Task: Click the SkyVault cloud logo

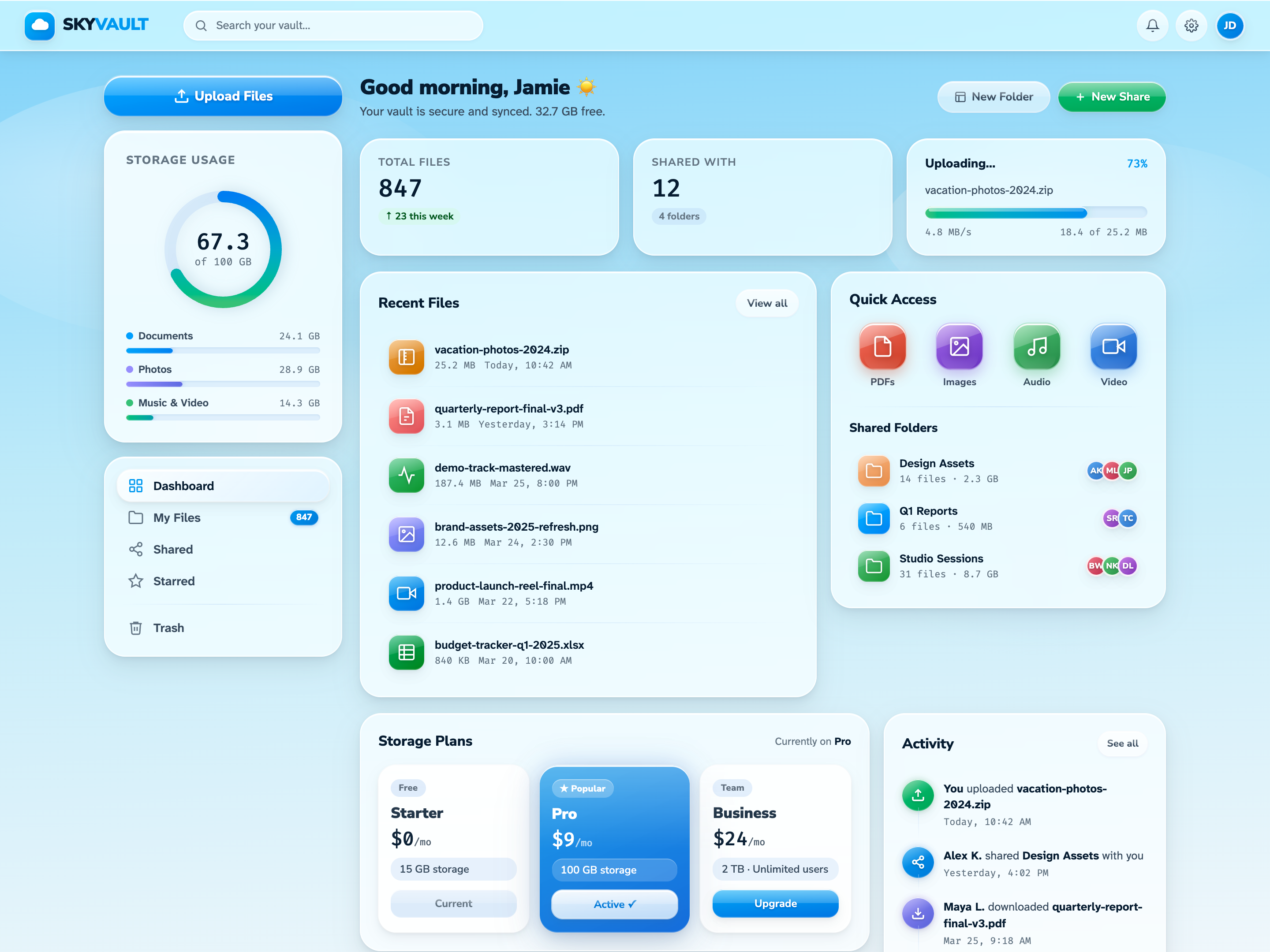Action: [40, 25]
